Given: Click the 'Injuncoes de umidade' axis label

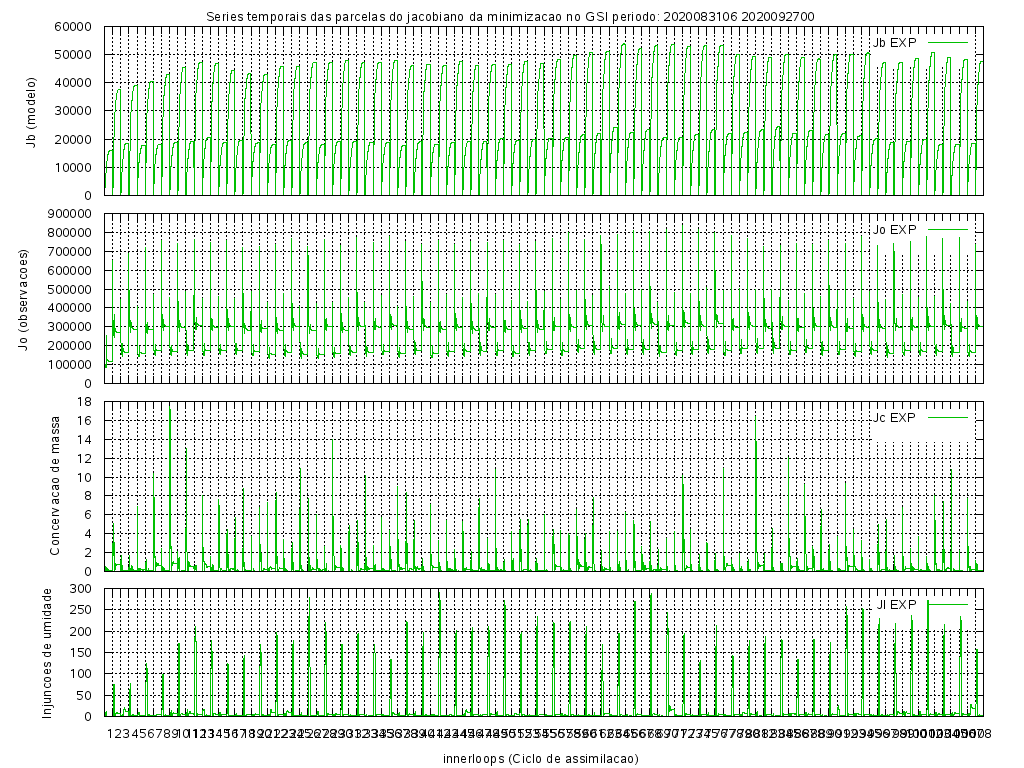Looking at the screenshot, I should [46, 652].
